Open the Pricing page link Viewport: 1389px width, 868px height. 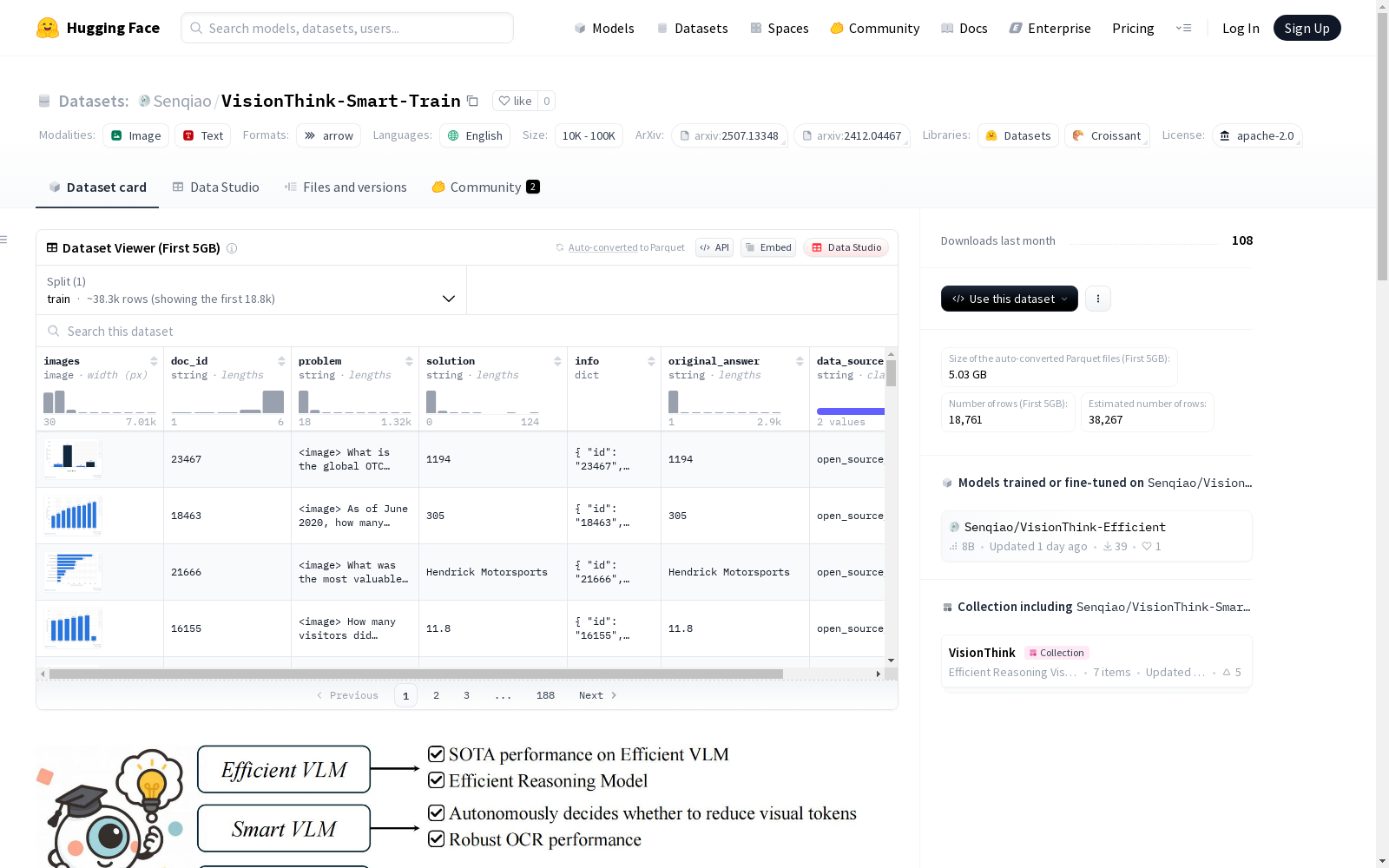[x=1133, y=28]
